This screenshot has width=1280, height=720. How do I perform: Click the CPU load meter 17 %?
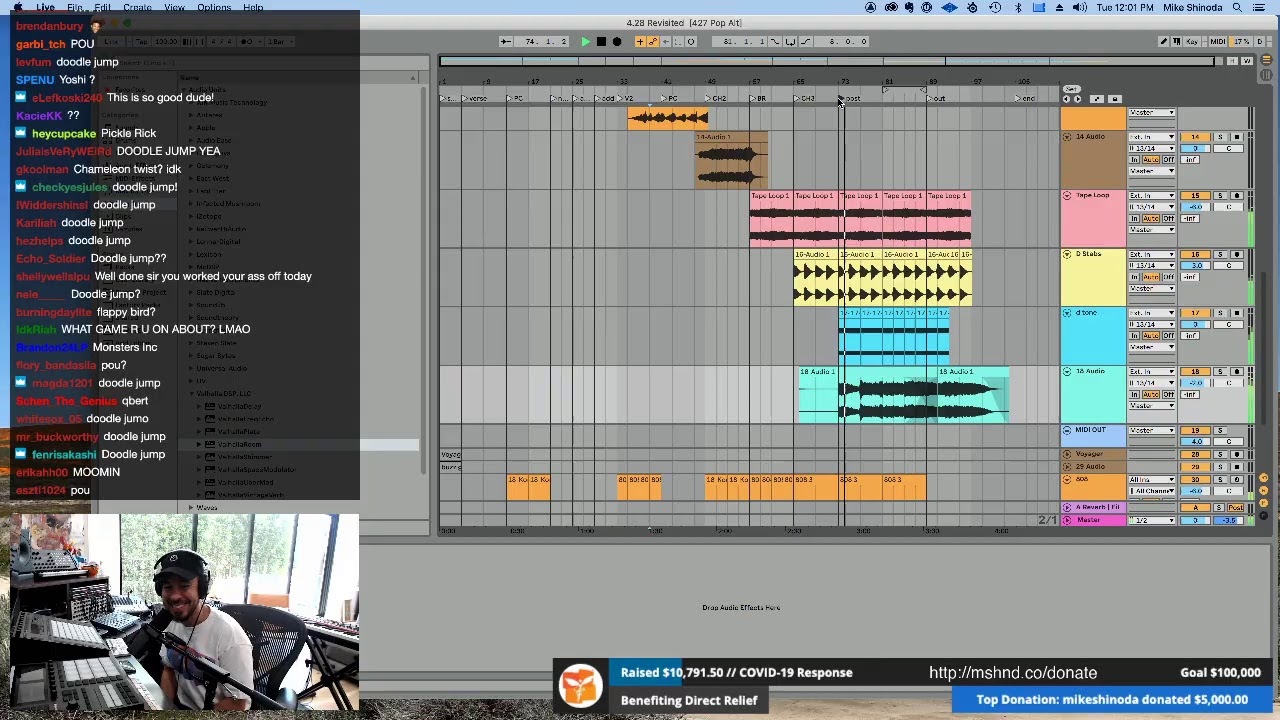pos(1241,41)
